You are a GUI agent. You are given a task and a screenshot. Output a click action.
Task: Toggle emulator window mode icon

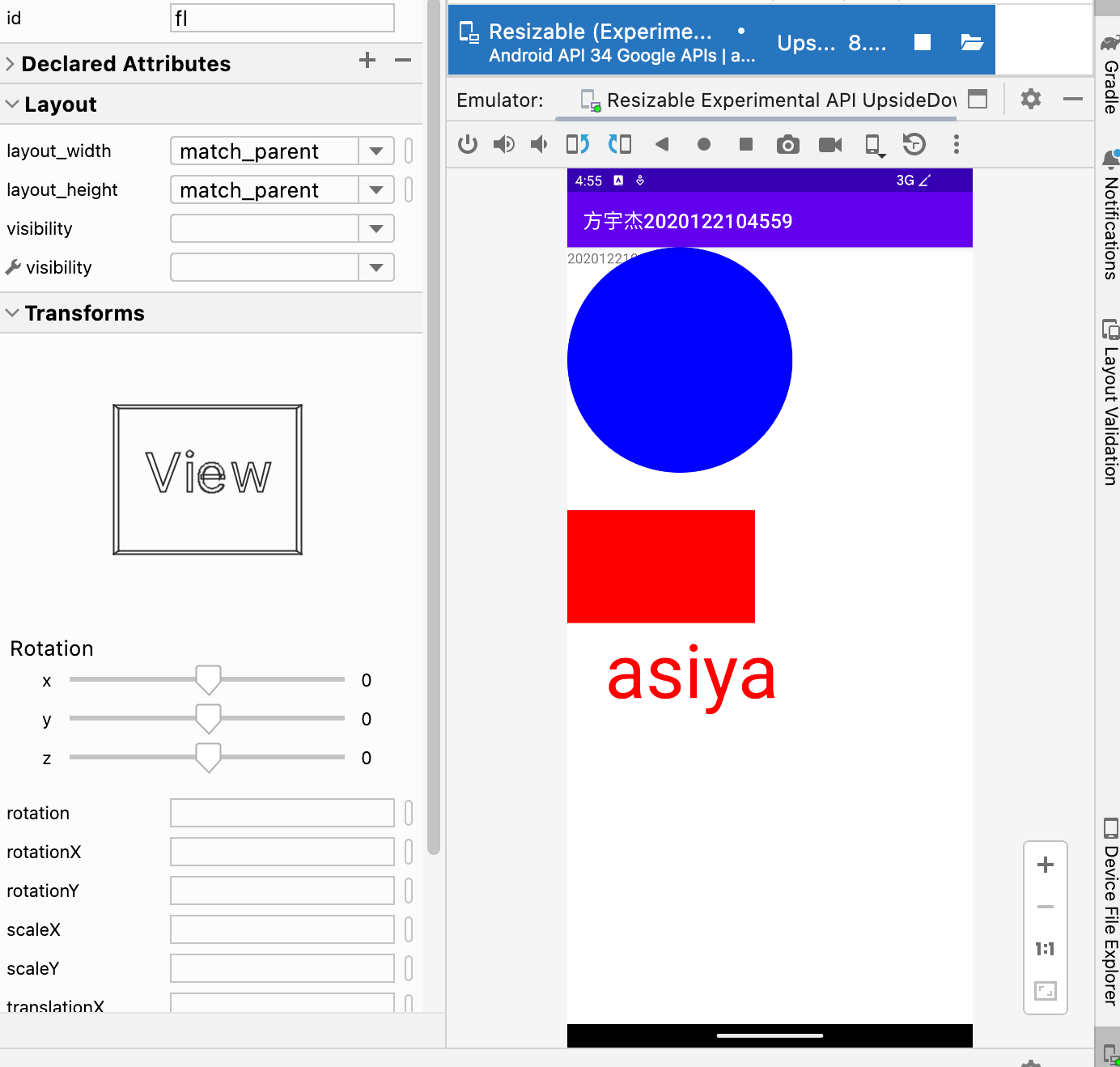tap(978, 99)
